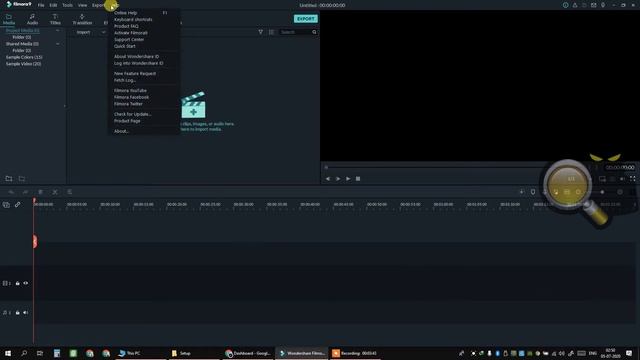Click the media filter funnel icon
Image resolution: width=640 pixels, height=360 pixels.
pos(260,32)
